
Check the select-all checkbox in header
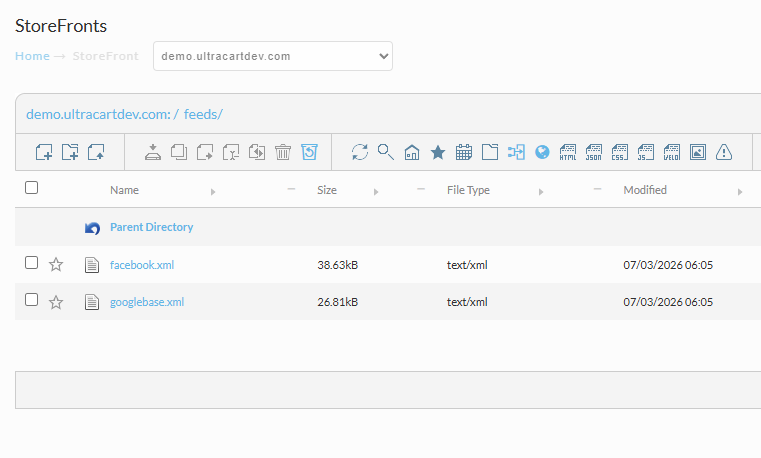click(x=32, y=188)
